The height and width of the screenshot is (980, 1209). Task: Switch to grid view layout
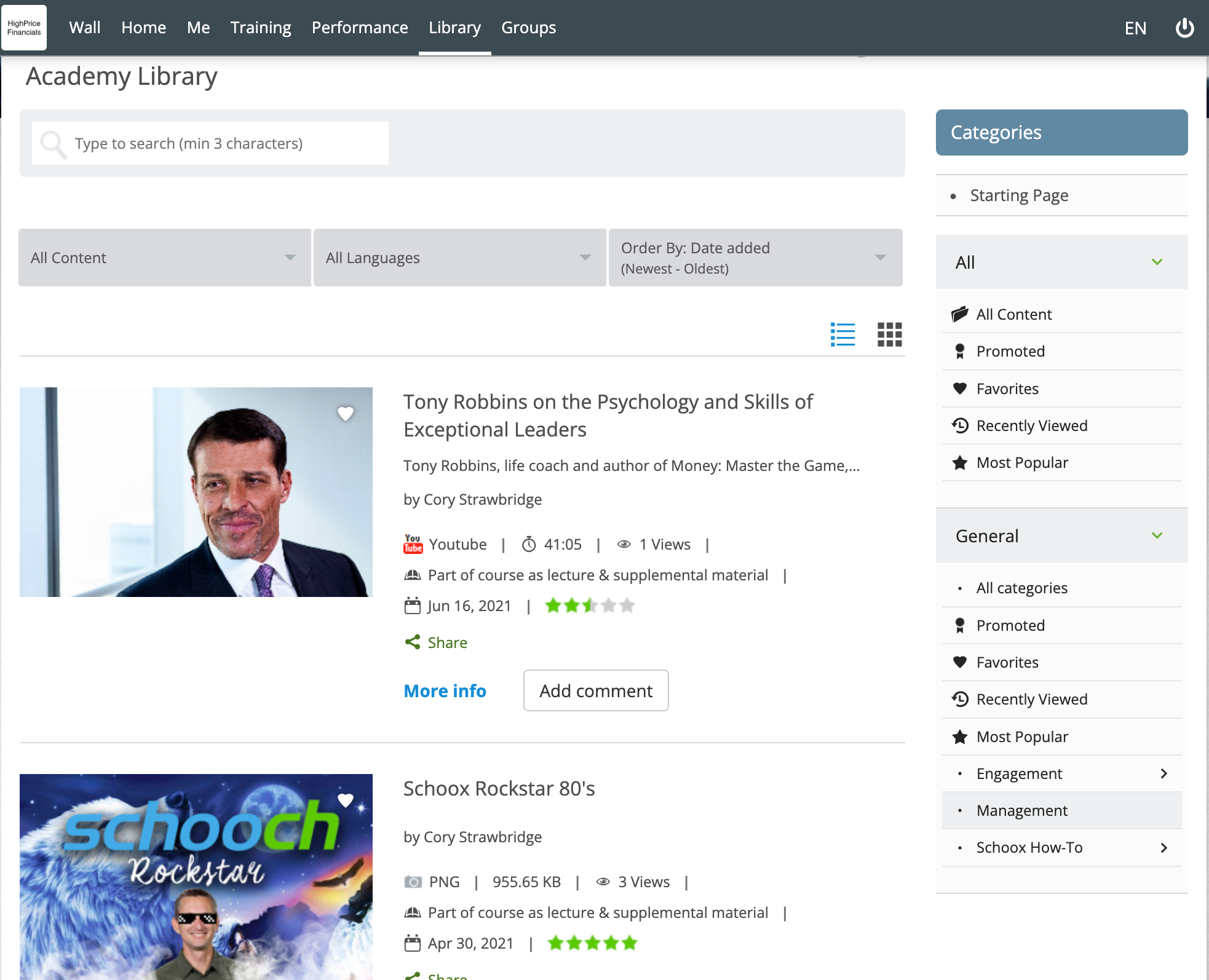[x=889, y=334]
